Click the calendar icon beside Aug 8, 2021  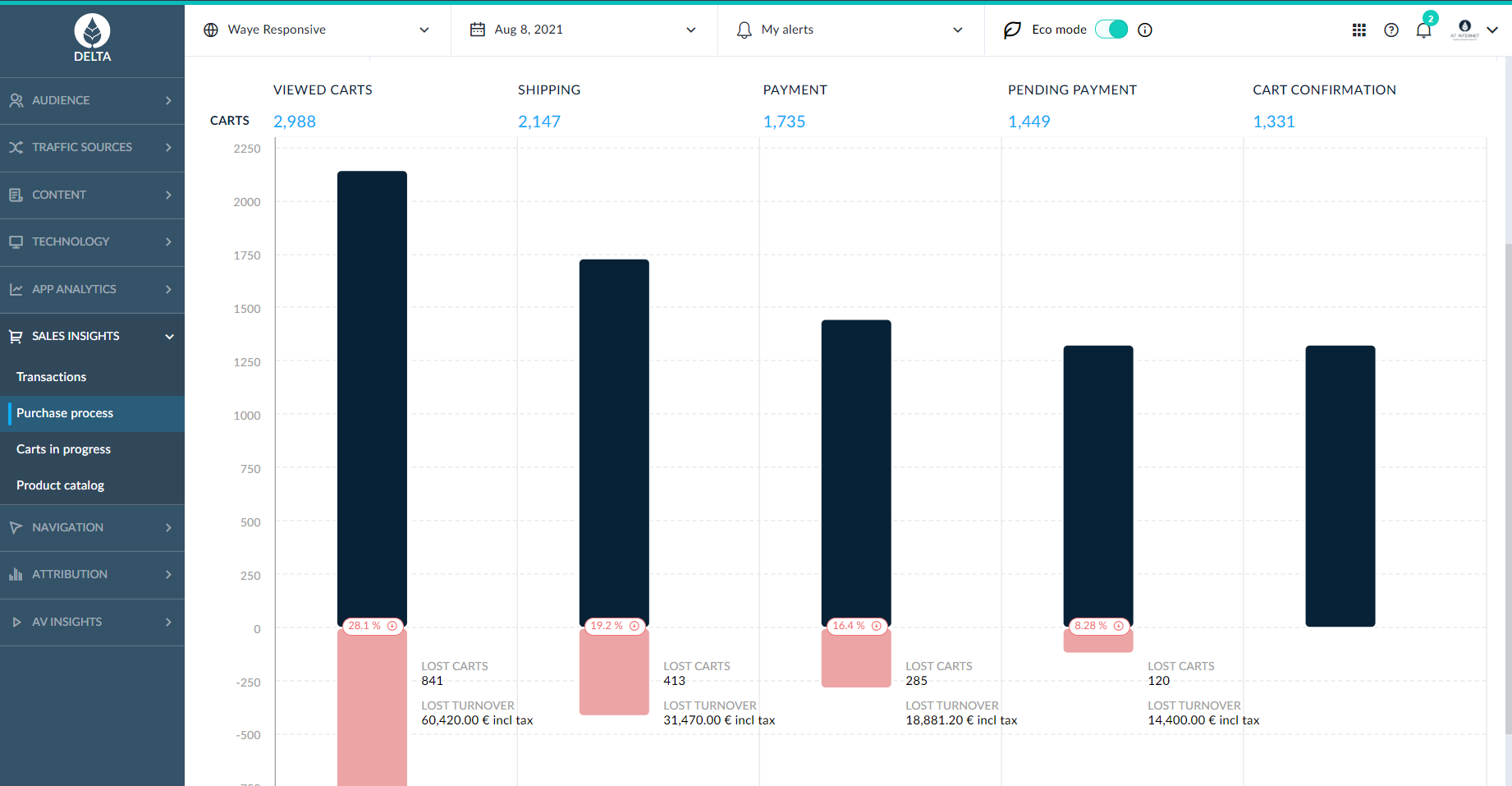[477, 30]
